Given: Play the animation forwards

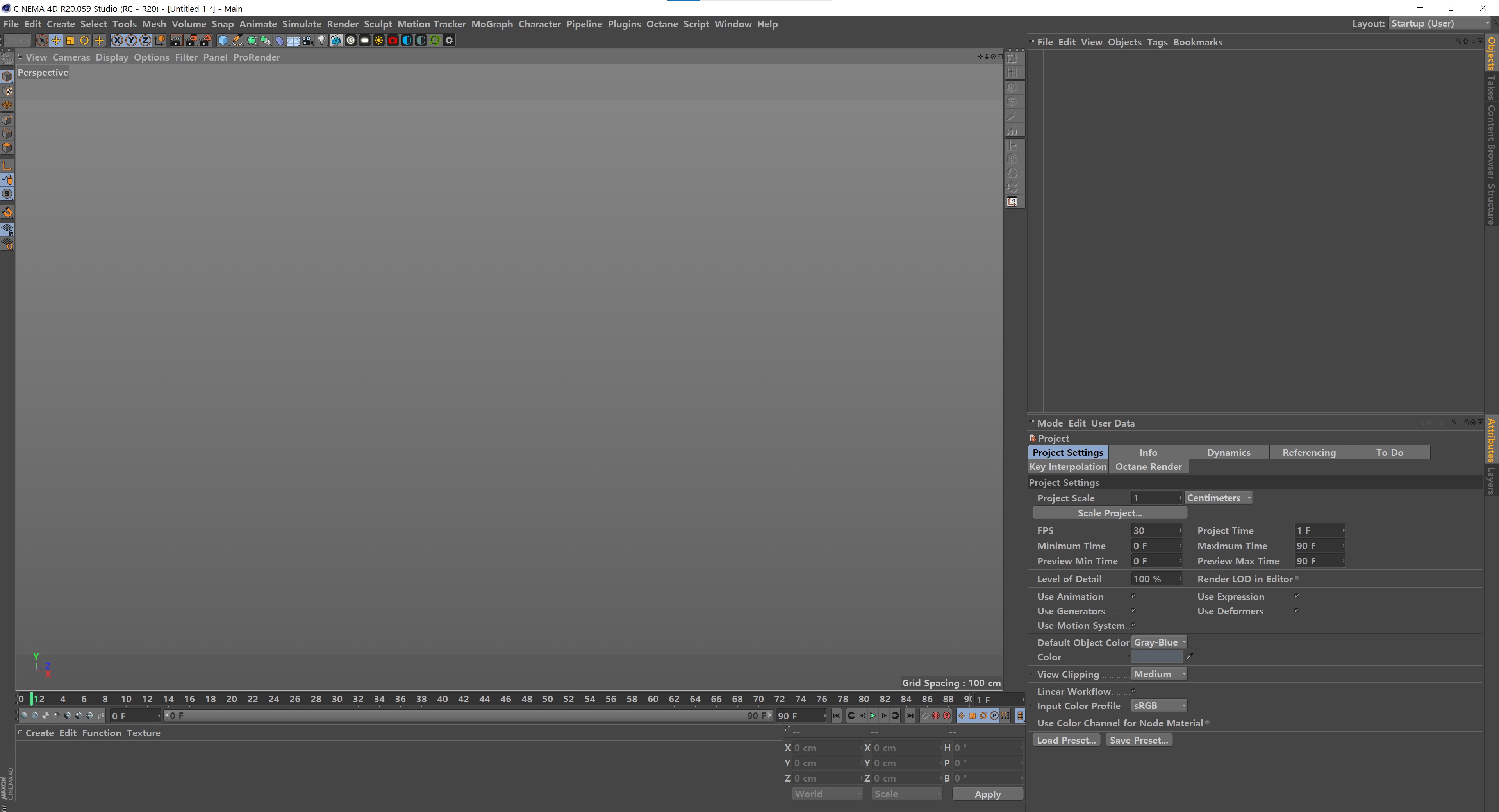Looking at the screenshot, I should click(873, 716).
